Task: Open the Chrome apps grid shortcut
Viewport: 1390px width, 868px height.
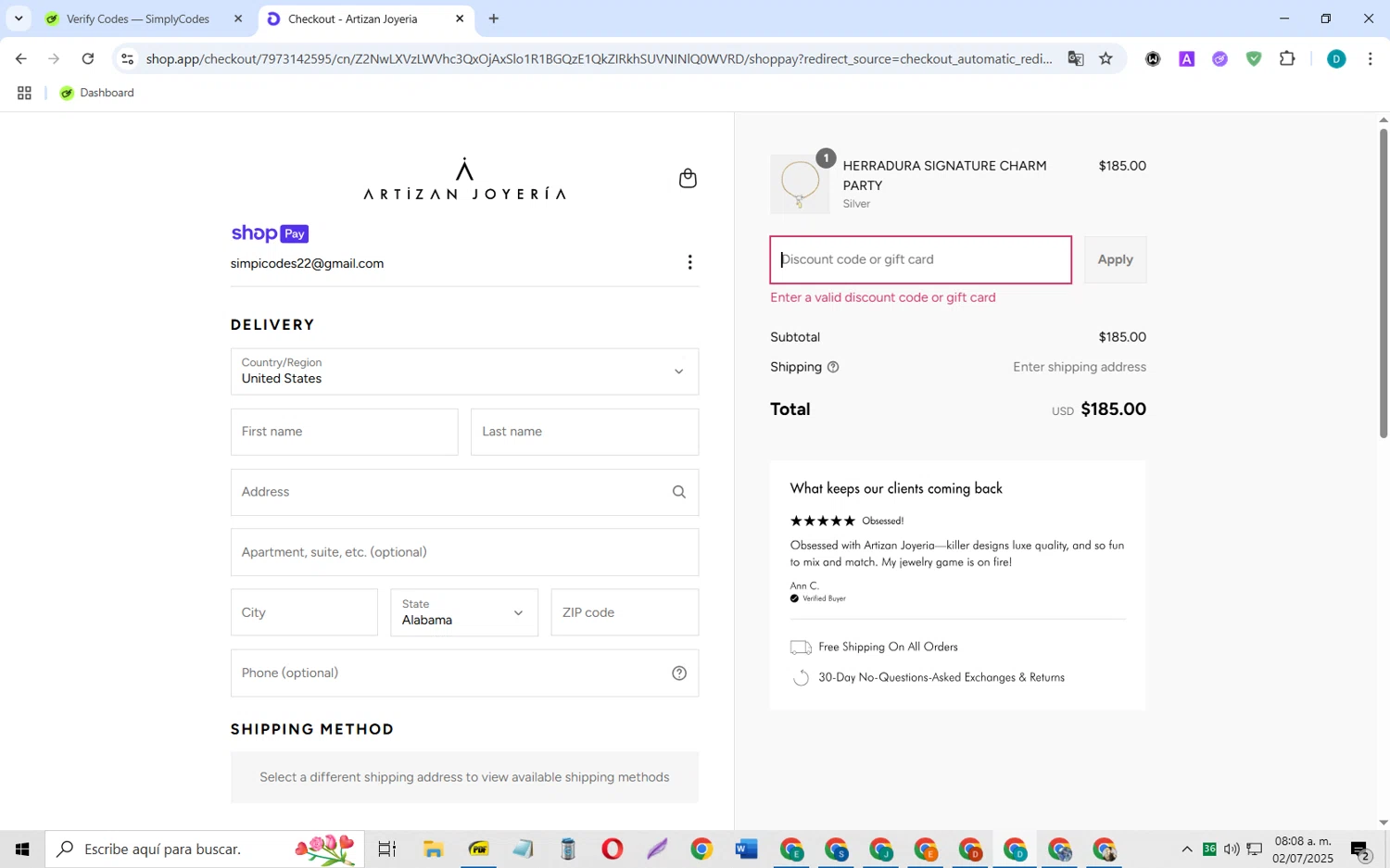Action: point(24,94)
